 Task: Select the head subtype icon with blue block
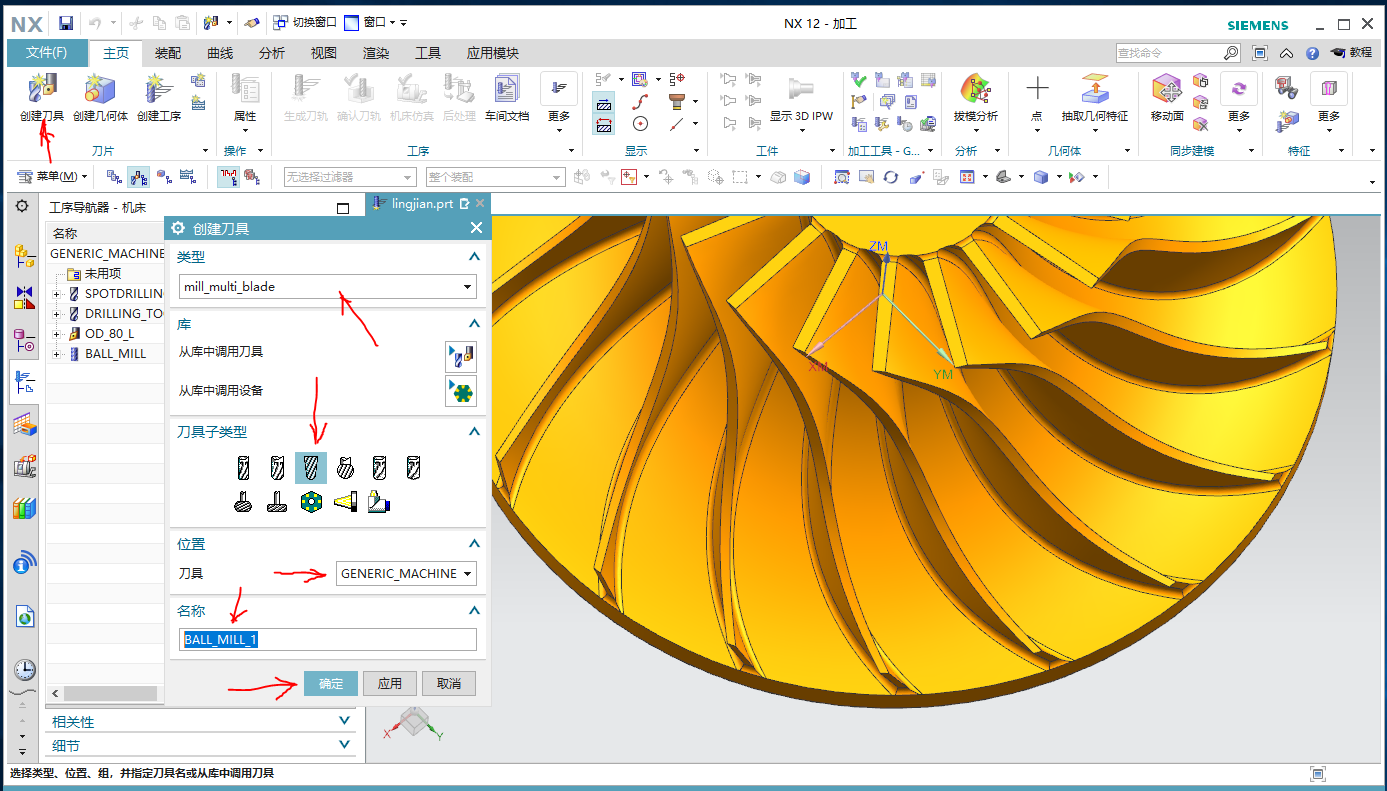point(379,502)
